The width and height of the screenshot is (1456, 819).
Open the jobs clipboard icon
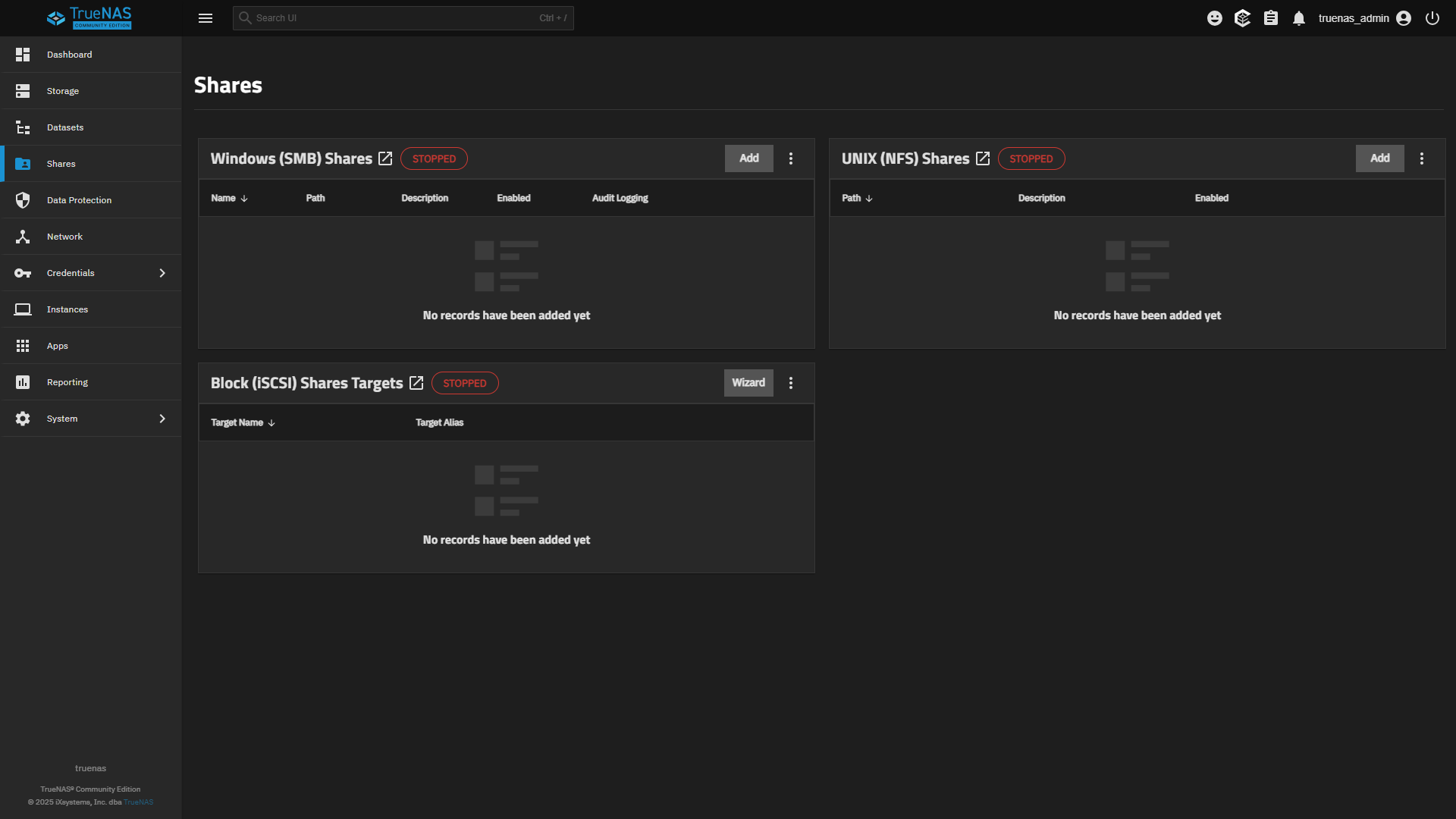(1271, 18)
